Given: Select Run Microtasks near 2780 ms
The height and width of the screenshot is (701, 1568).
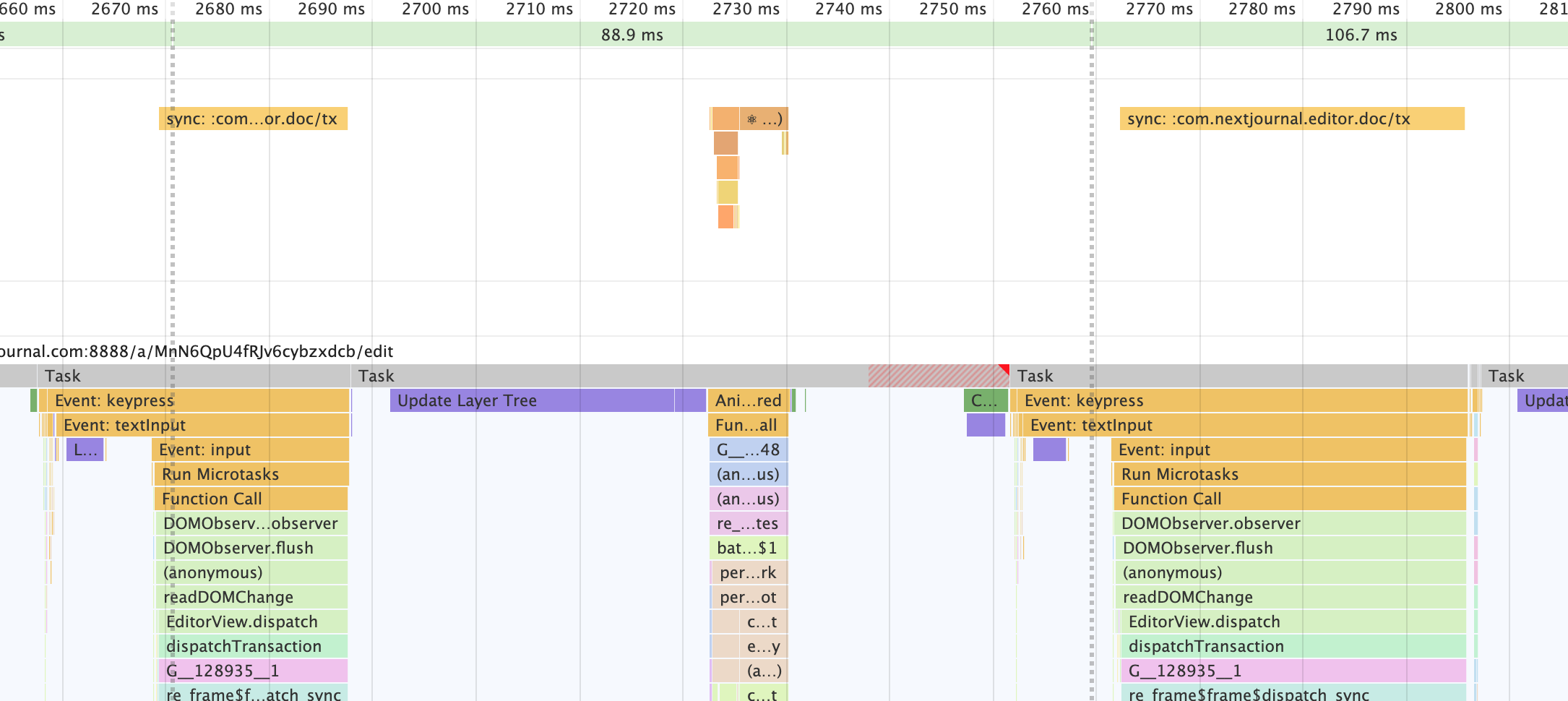Looking at the screenshot, I should pos(1290,474).
